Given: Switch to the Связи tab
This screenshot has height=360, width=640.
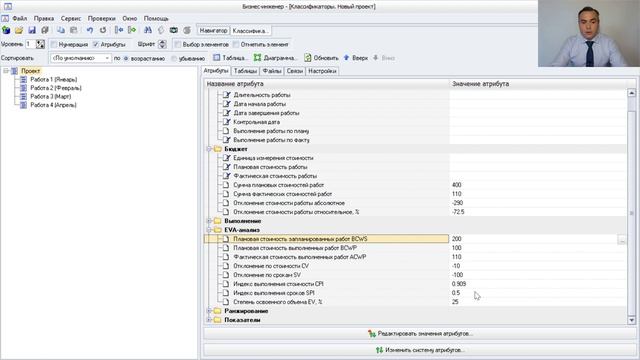Looking at the screenshot, I should (x=295, y=71).
